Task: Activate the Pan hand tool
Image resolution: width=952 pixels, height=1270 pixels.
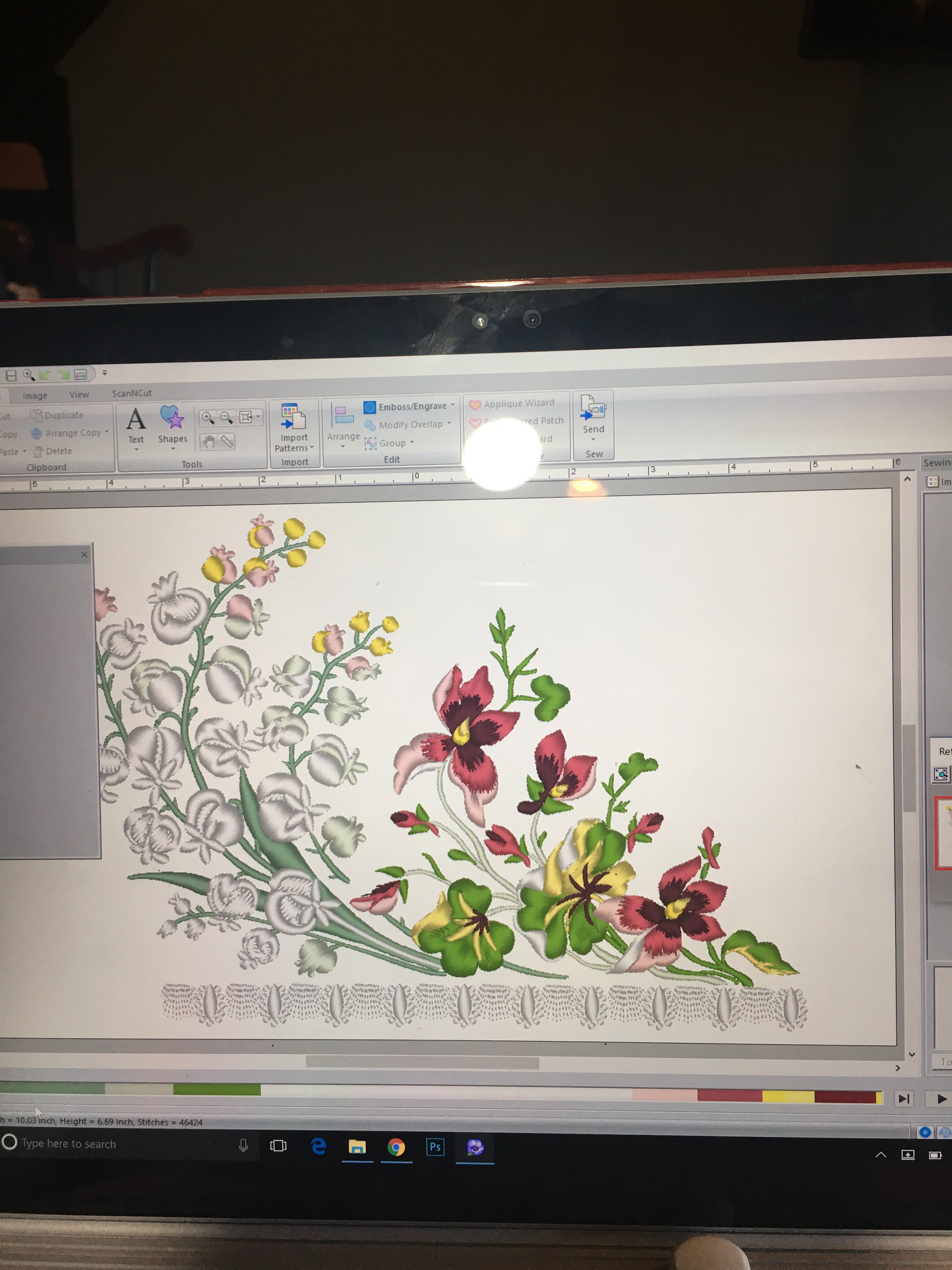Action: [x=209, y=442]
